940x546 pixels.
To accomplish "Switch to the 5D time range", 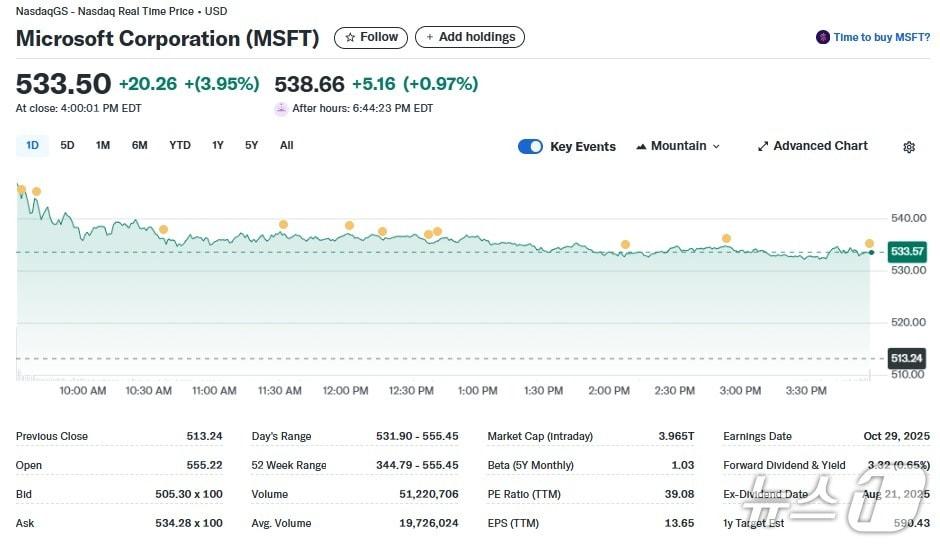I will 67,146.
